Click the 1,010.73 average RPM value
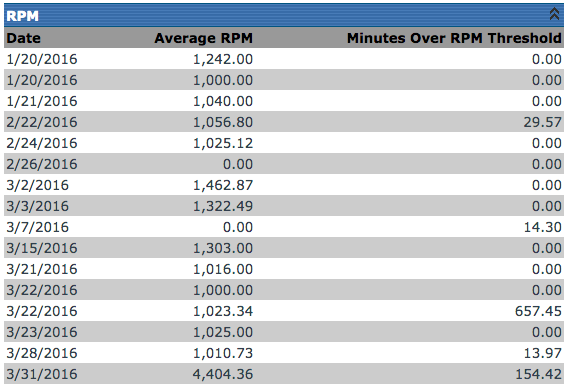The width and height of the screenshot is (566, 390). click(223, 353)
